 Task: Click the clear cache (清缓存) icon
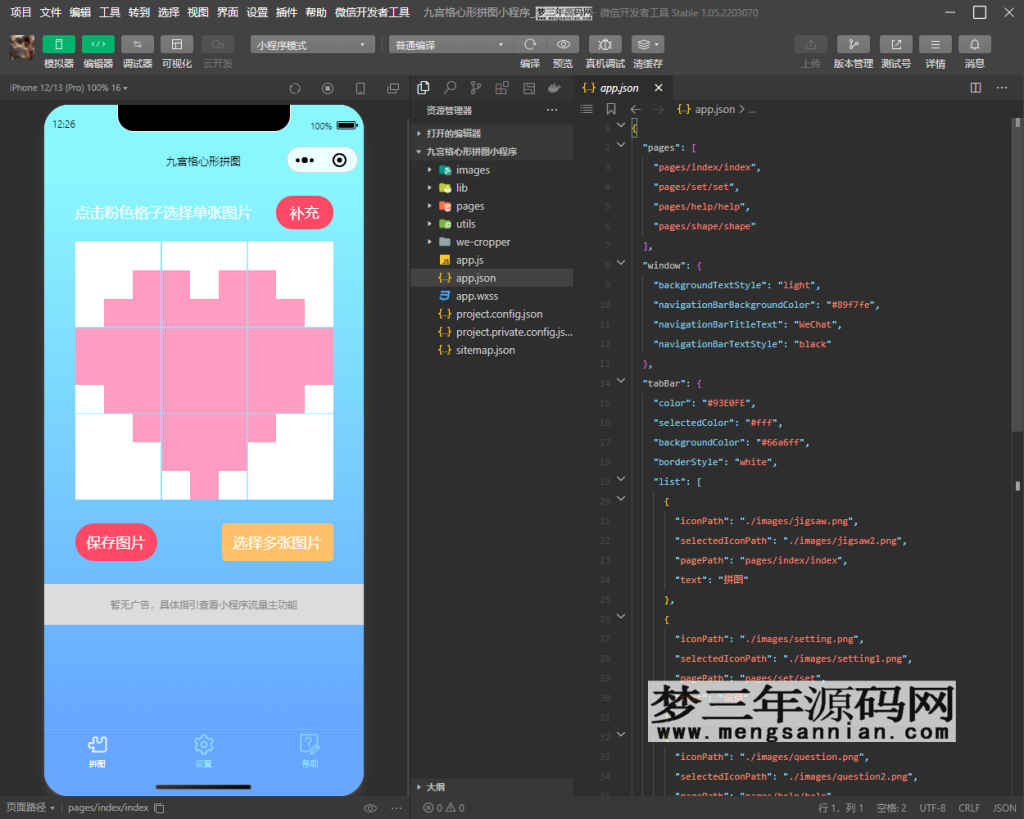pos(647,45)
